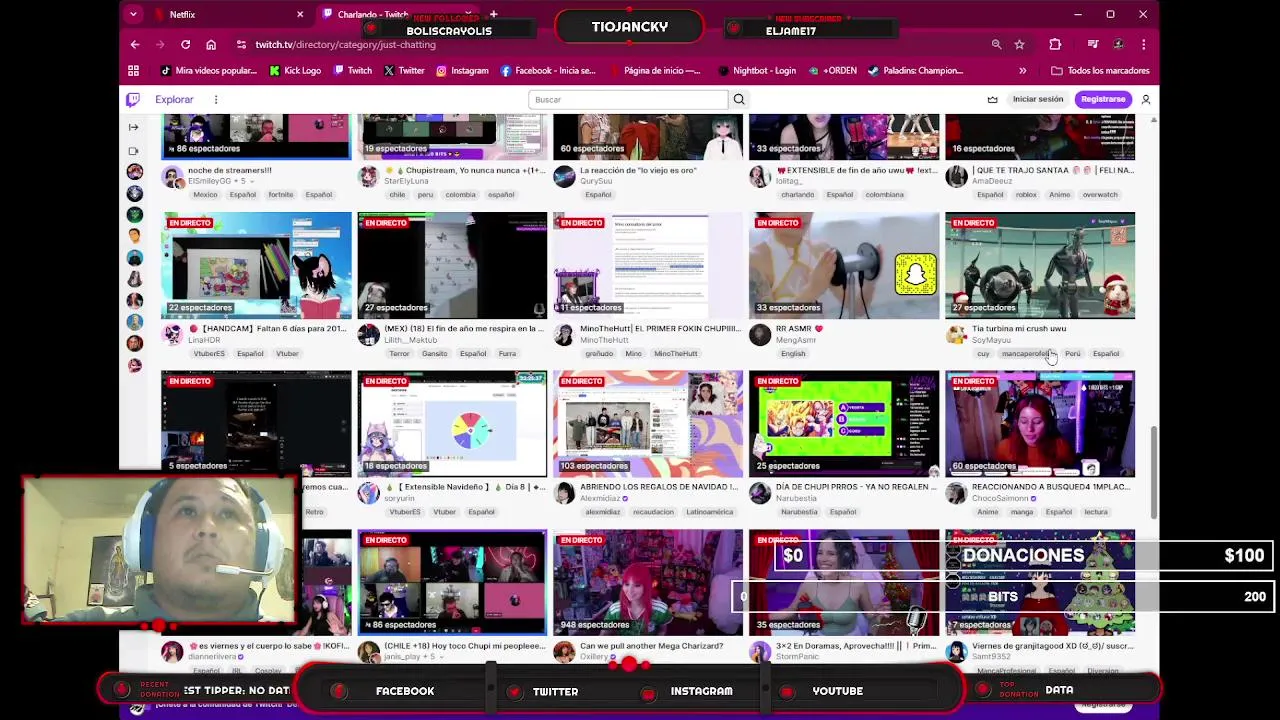Image resolution: width=1280 pixels, height=720 pixels.
Task: Open the stream thumbnail with 103 espectadores
Action: pos(648,424)
